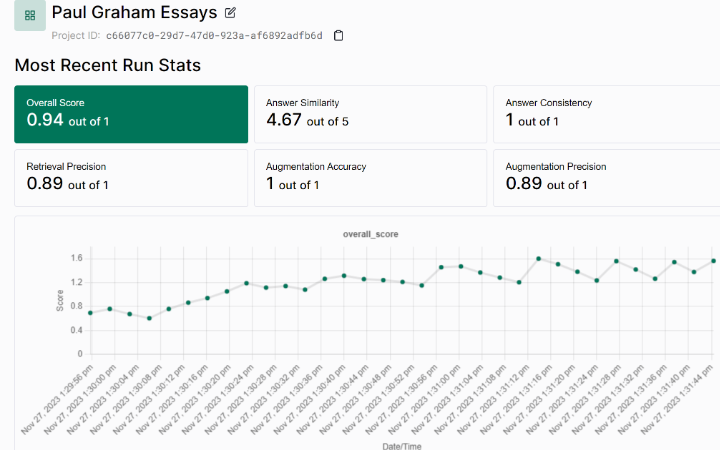Click the x-axis label Nov 27, 2023 1:29:56 pm
This screenshot has width=720, height=450.
pyautogui.click(x=57, y=399)
